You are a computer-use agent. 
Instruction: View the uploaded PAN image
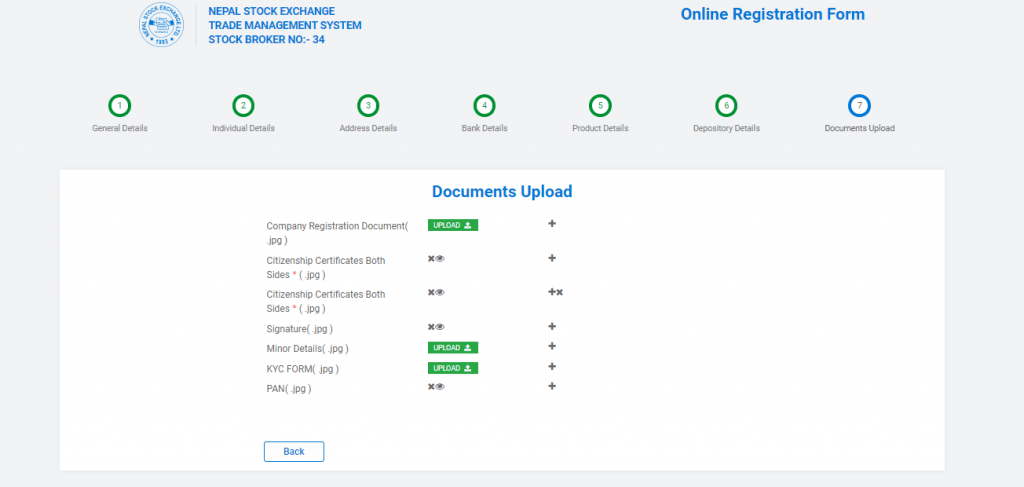(x=440, y=387)
